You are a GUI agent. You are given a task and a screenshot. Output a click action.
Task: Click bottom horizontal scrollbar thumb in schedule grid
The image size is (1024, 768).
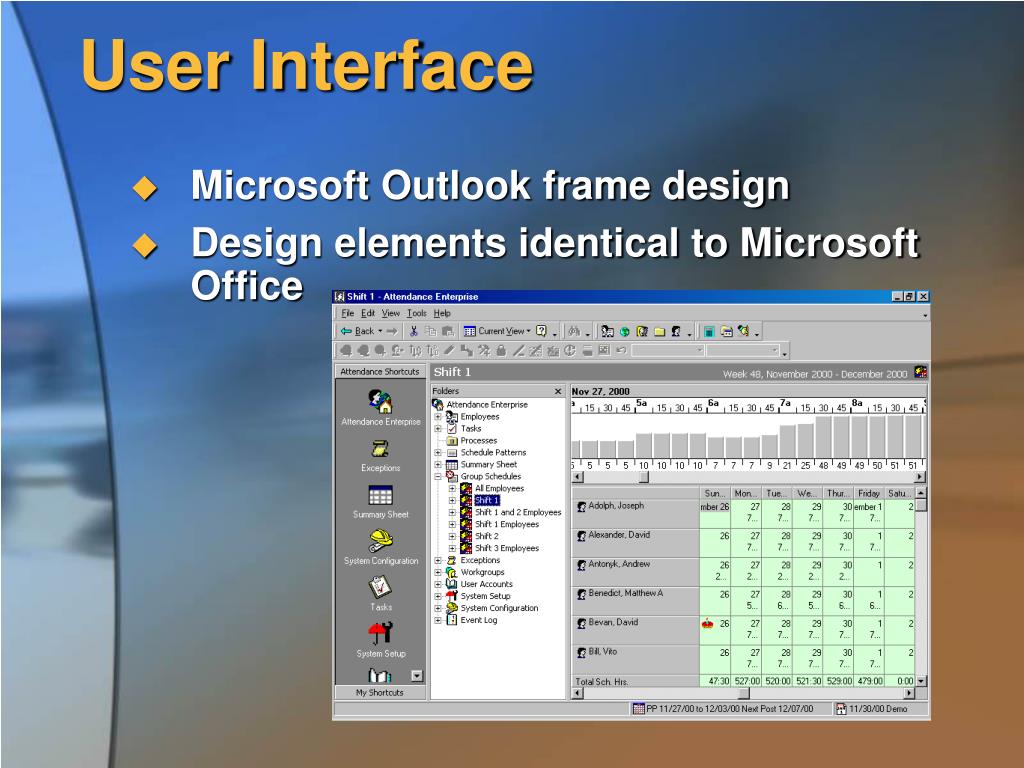pyautogui.click(x=744, y=693)
